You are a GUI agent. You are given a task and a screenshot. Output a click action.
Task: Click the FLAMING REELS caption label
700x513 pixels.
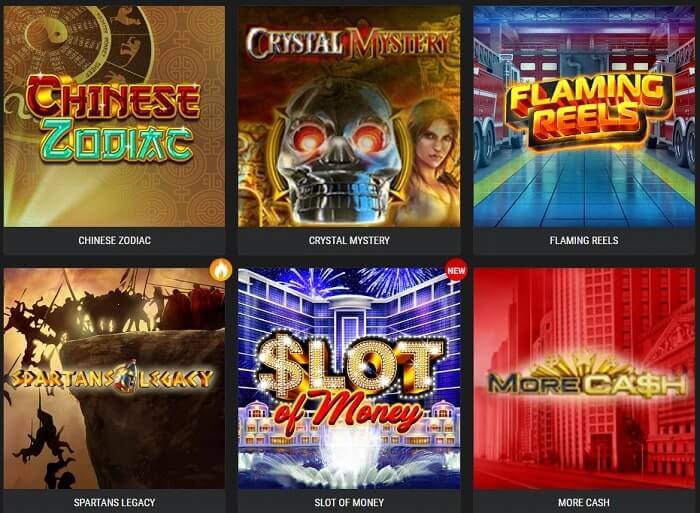(x=584, y=240)
